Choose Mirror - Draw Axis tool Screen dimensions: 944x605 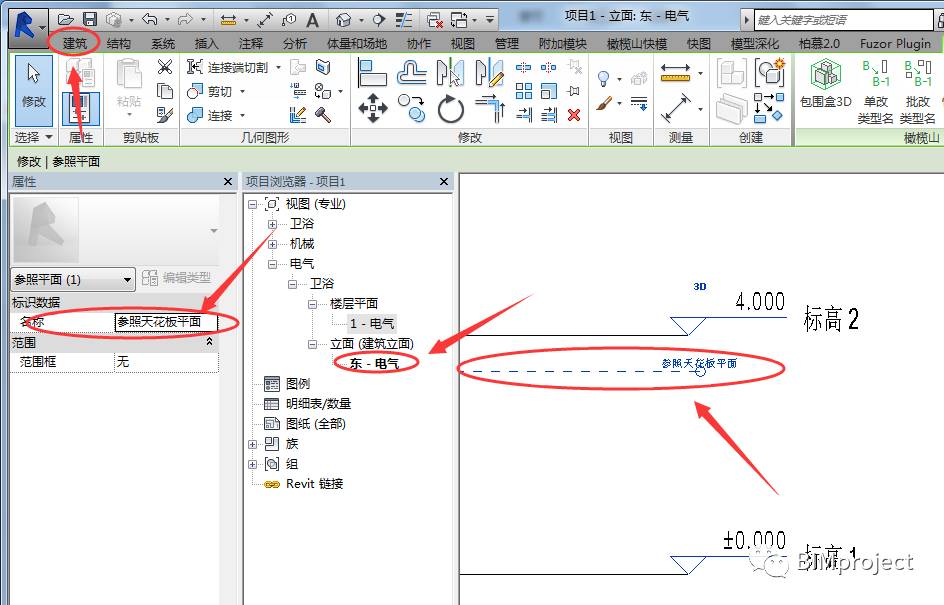(489, 73)
